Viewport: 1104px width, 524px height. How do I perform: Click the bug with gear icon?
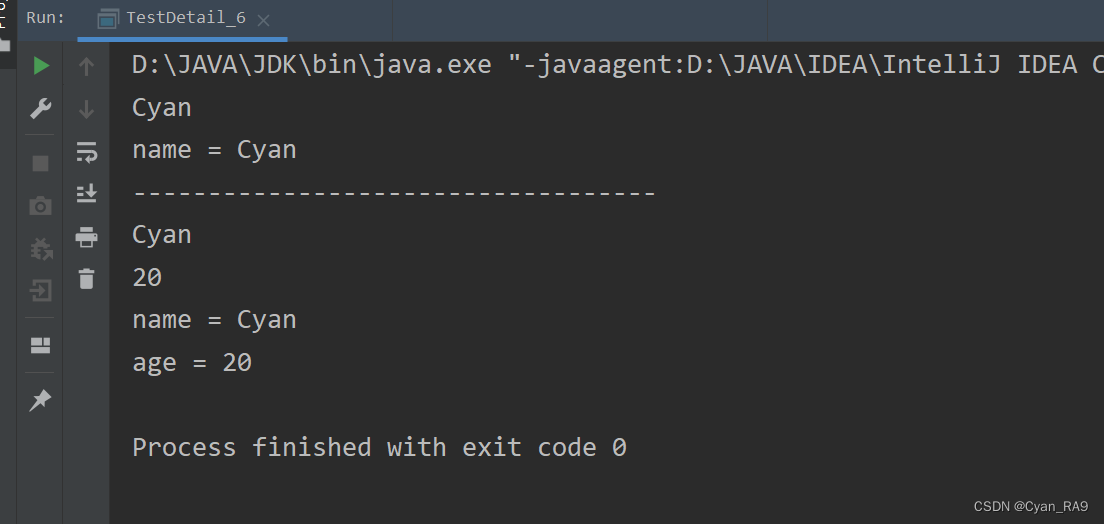click(x=40, y=248)
